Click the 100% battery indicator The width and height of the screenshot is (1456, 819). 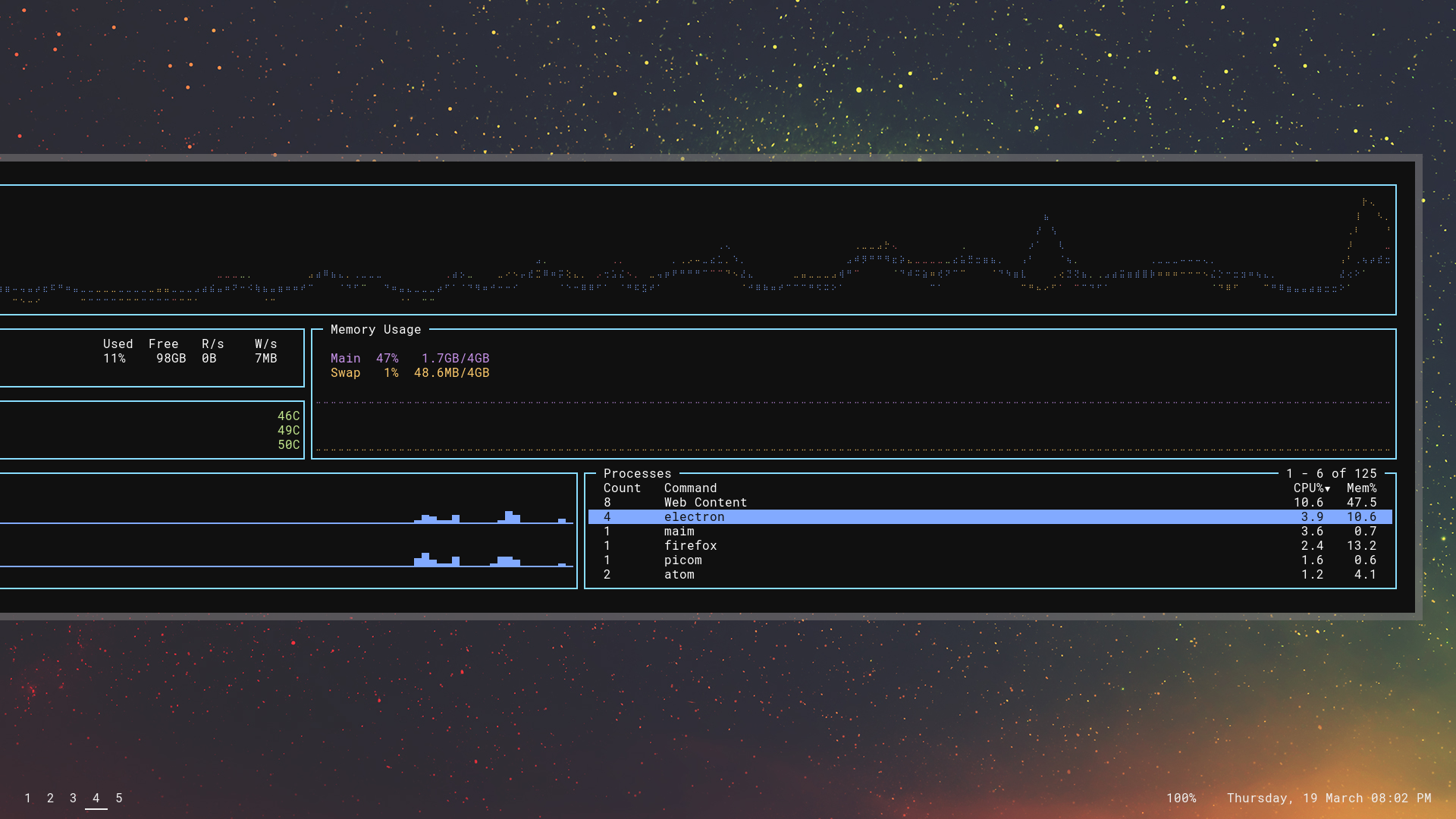pos(1181,798)
